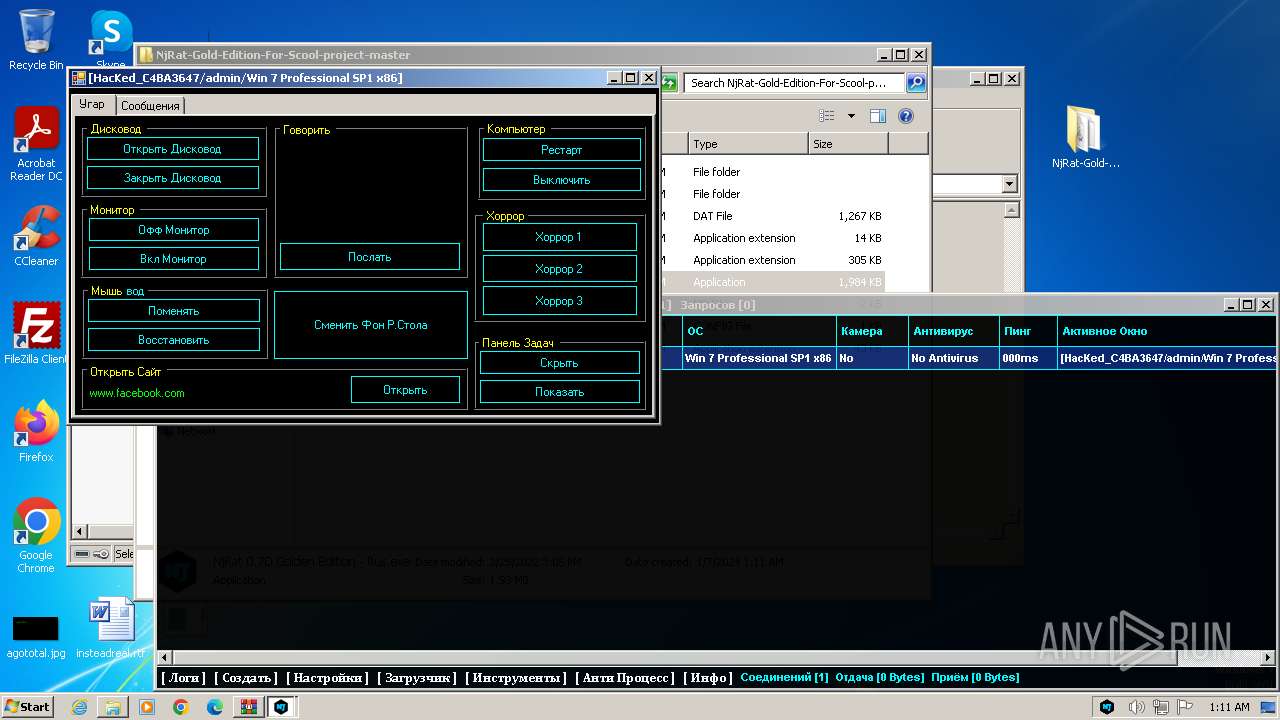Click the Start button
Screen dimensions: 1280x720
[x=28, y=707]
